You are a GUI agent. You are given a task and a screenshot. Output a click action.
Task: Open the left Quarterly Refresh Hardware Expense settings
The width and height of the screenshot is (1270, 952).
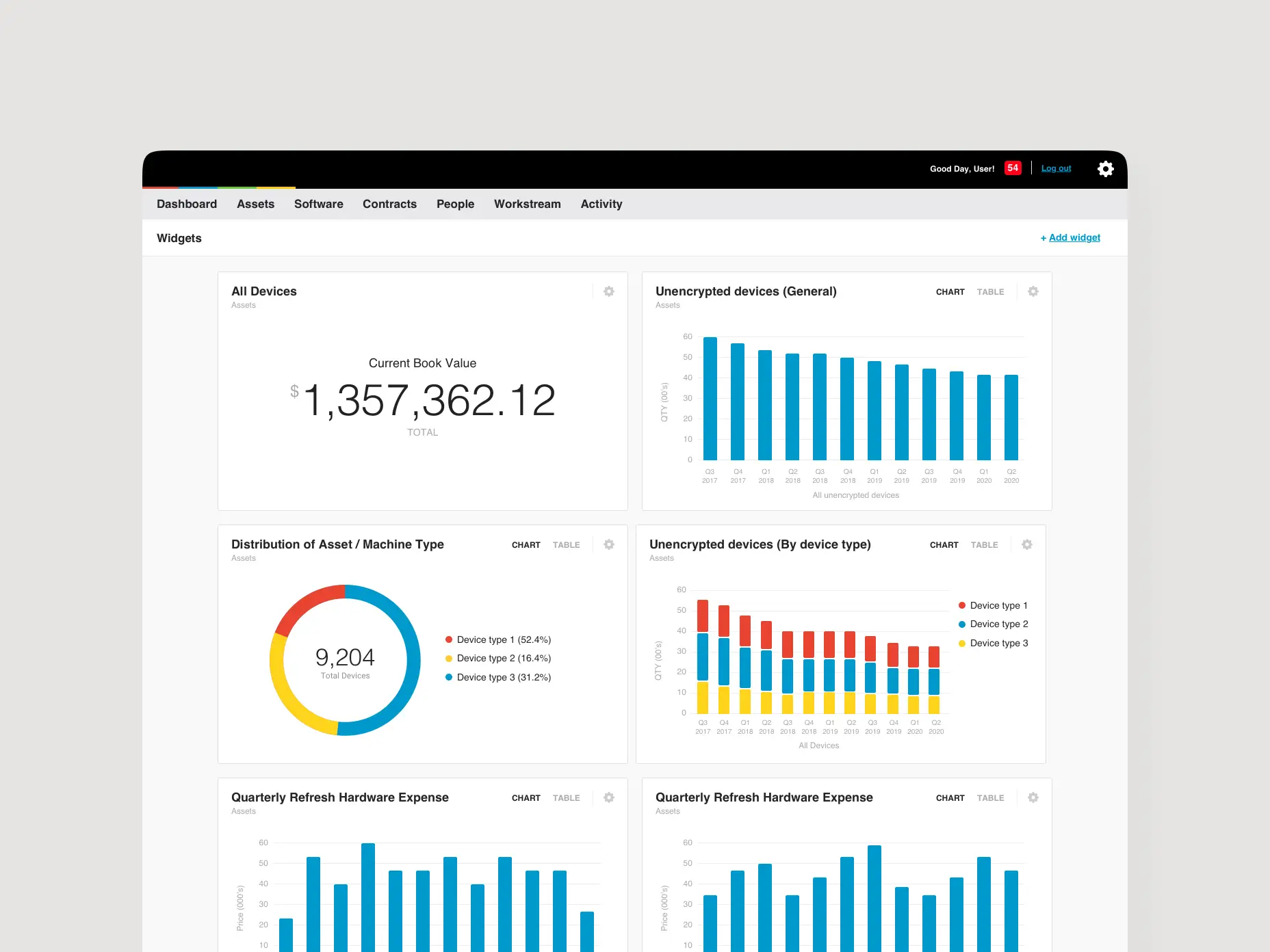click(608, 797)
